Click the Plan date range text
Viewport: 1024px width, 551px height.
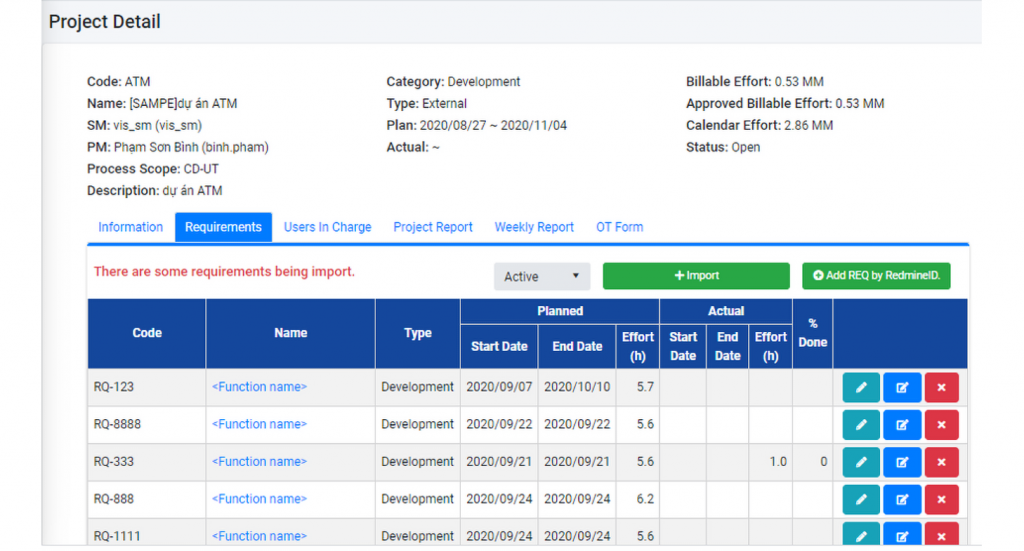click(x=477, y=125)
